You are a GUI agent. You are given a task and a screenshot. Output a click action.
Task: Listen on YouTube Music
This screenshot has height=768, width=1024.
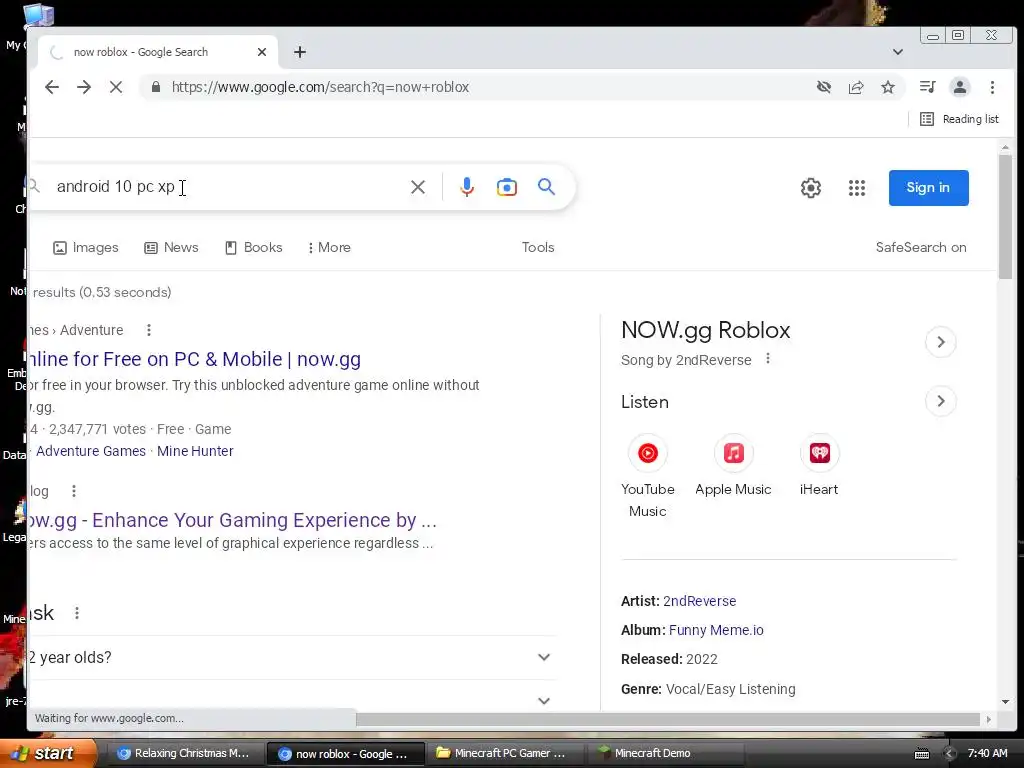[x=647, y=476]
